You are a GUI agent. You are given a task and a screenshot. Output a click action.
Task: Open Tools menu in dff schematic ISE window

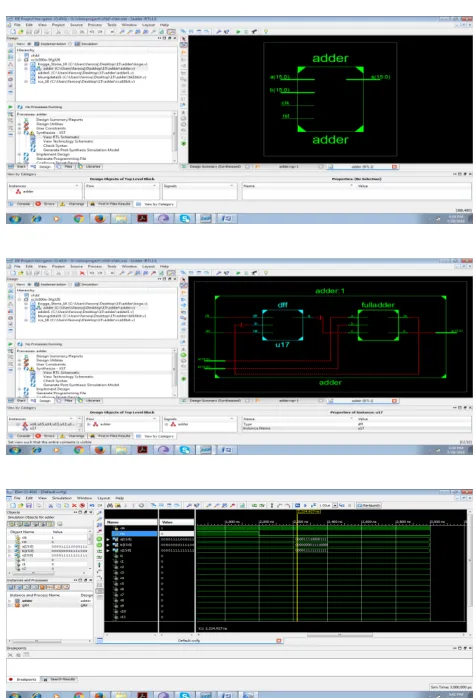coord(112,266)
